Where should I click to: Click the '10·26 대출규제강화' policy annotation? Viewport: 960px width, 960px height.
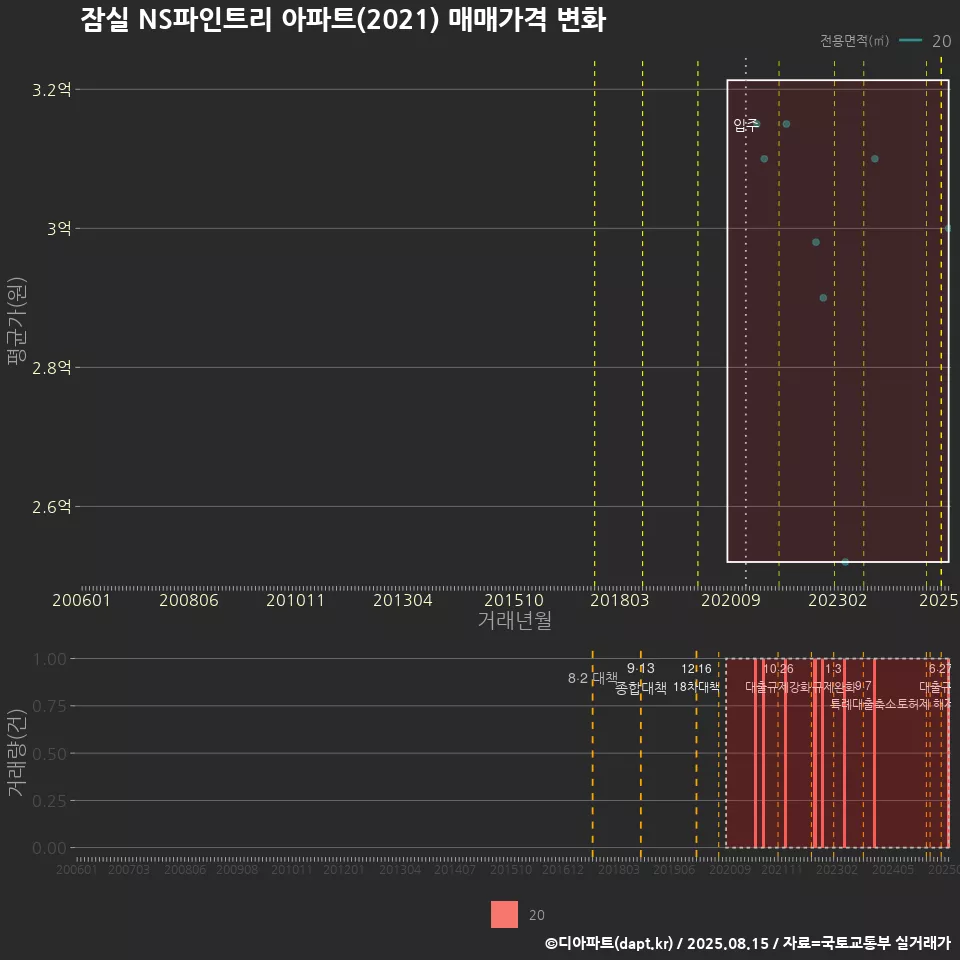click(778, 678)
